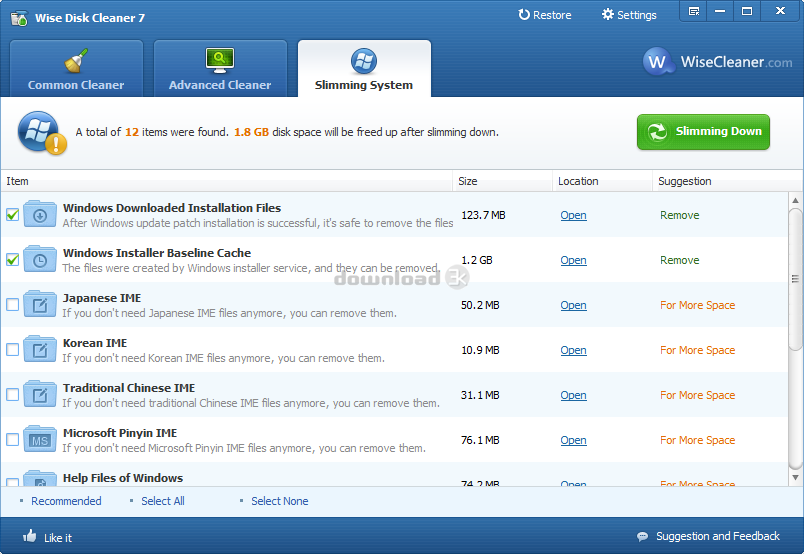The height and width of the screenshot is (554, 804).
Task: Click the WiseCleaner.com logo
Action: coord(717,62)
